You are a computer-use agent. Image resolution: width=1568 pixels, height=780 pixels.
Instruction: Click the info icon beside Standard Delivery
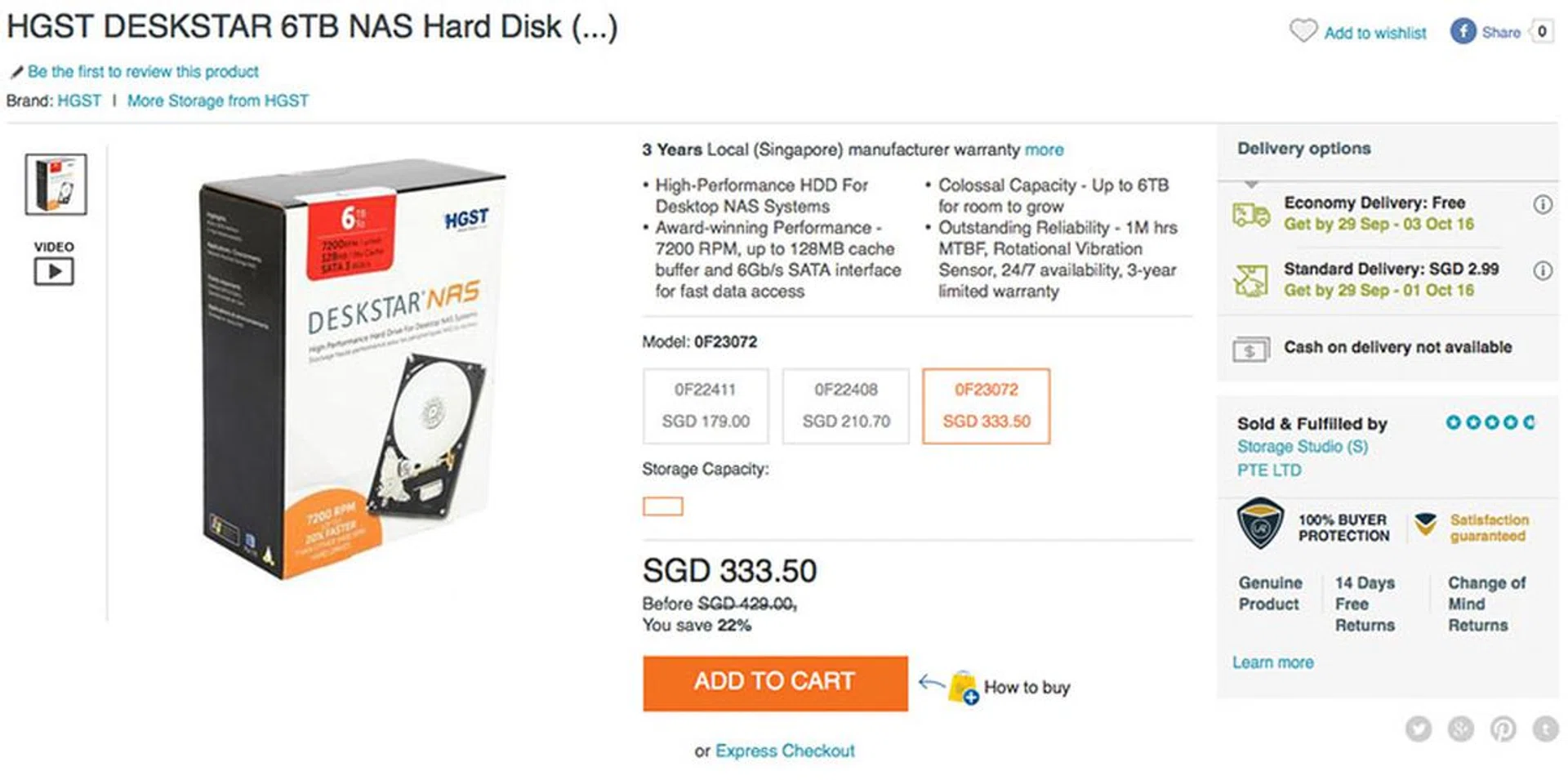[x=1542, y=270]
